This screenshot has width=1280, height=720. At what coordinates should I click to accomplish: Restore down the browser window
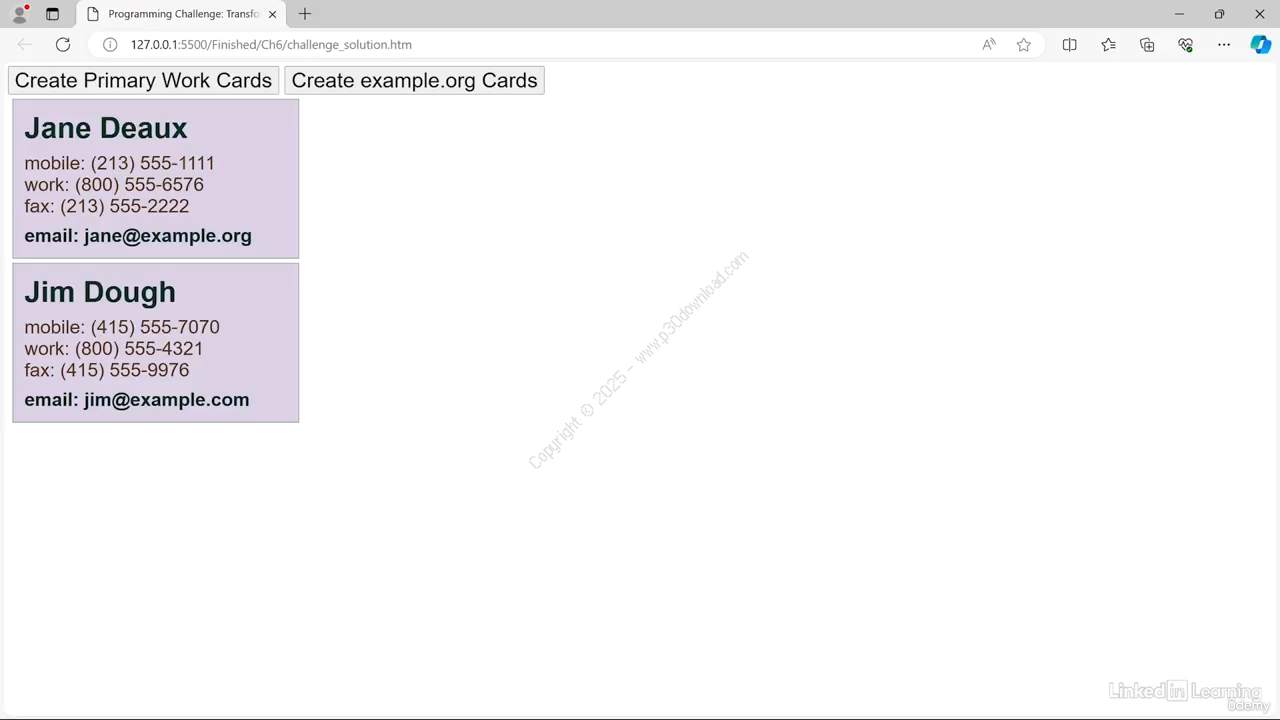pyautogui.click(x=1219, y=14)
